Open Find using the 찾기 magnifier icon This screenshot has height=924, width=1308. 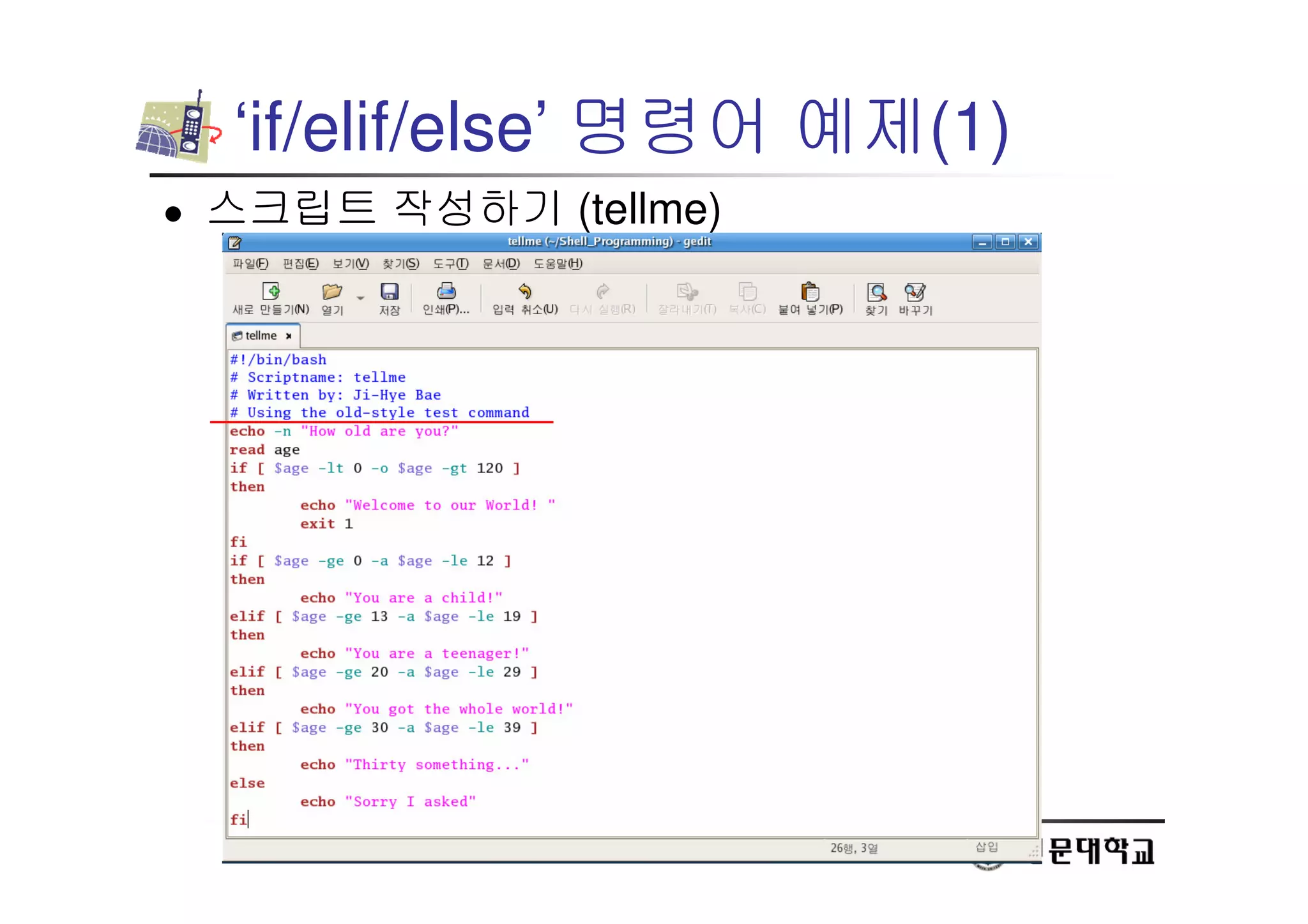[876, 292]
